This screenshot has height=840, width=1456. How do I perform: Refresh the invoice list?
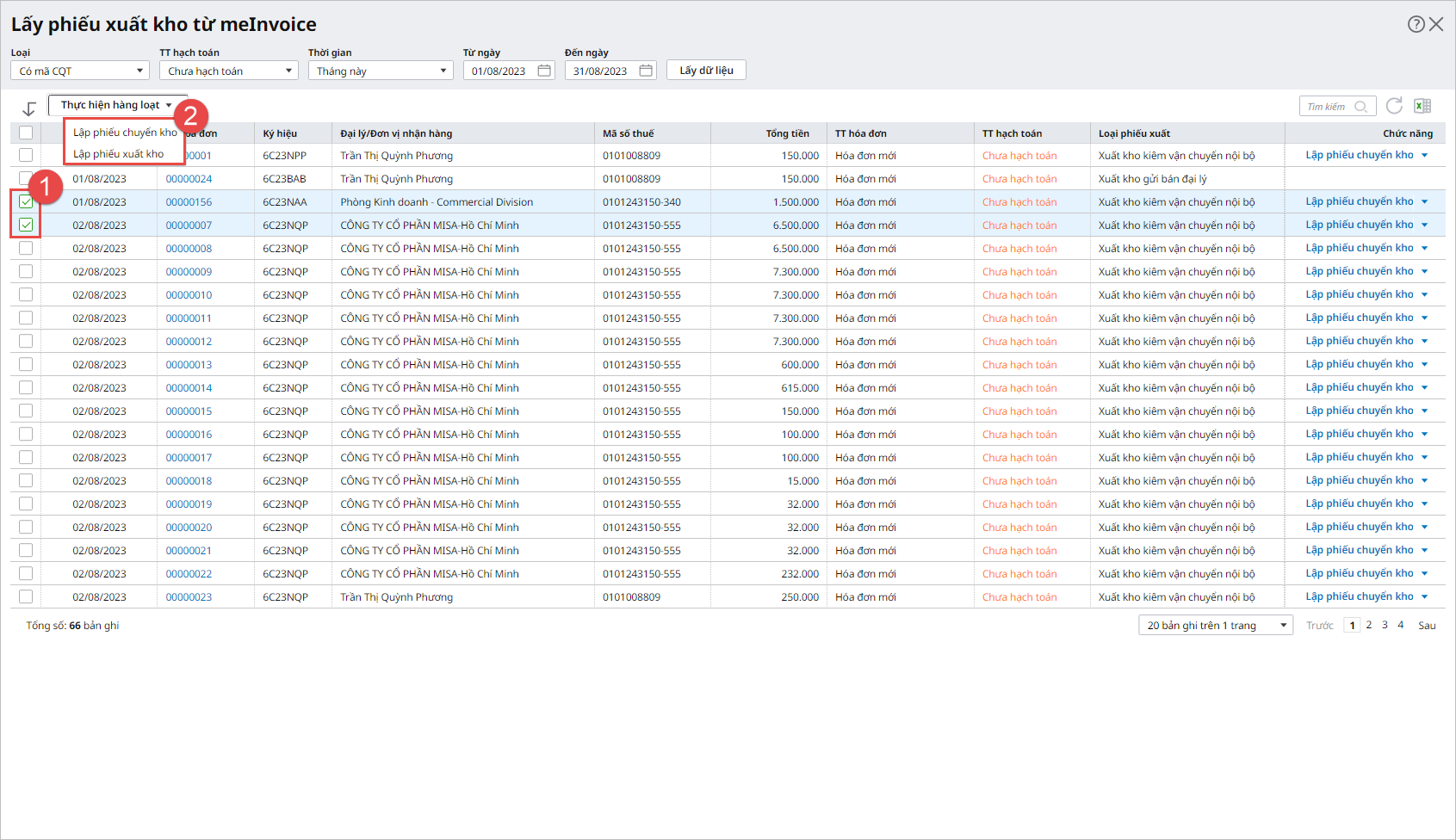click(x=1394, y=106)
